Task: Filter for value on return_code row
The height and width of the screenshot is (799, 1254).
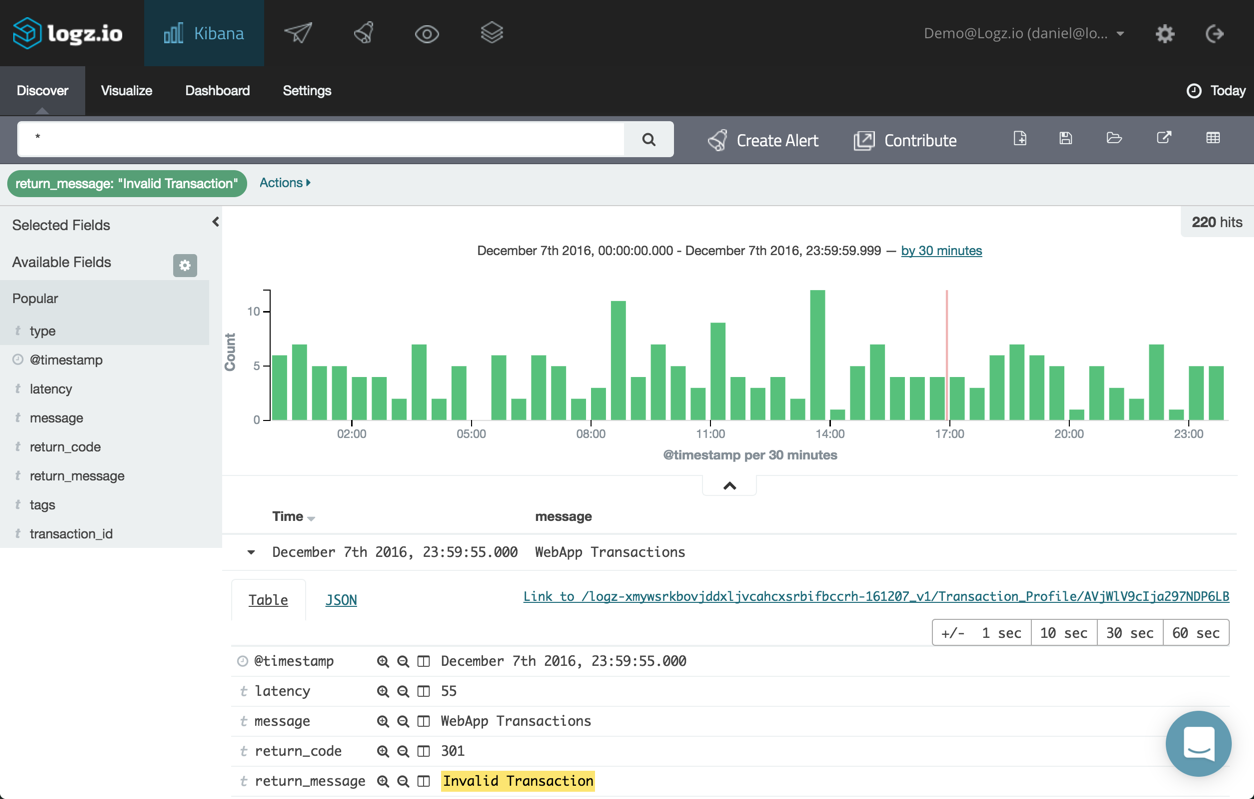Action: pyautogui.click(x=383, y=751)
